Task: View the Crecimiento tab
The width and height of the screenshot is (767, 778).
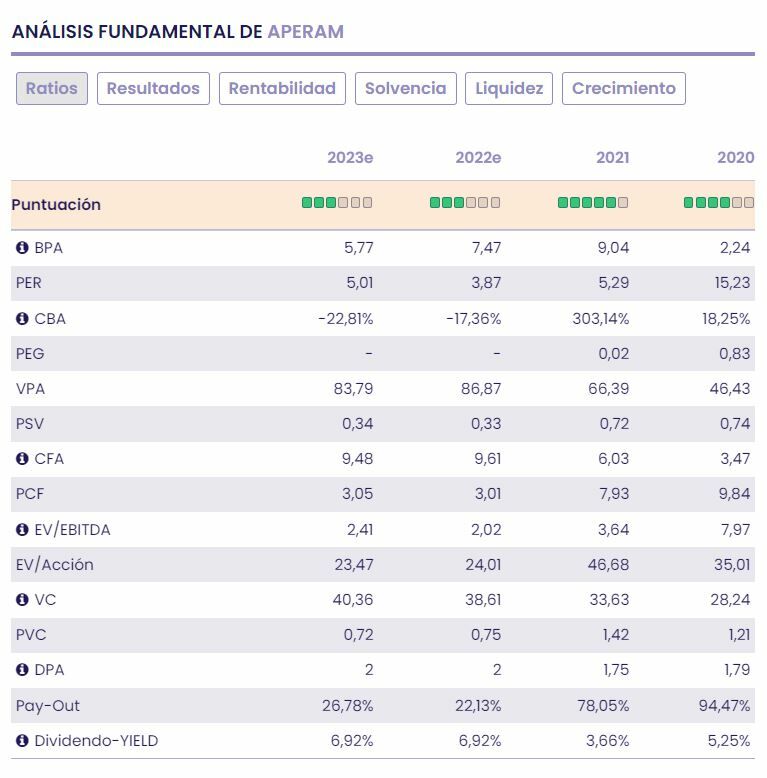Action: click(x=624, y=88)
